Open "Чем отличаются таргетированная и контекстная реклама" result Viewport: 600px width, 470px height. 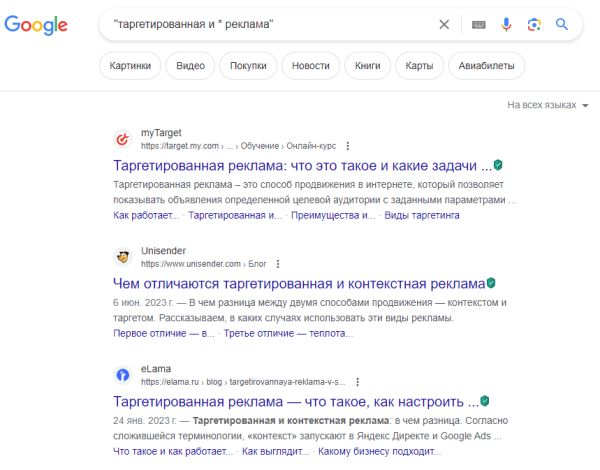click(298, 283)
